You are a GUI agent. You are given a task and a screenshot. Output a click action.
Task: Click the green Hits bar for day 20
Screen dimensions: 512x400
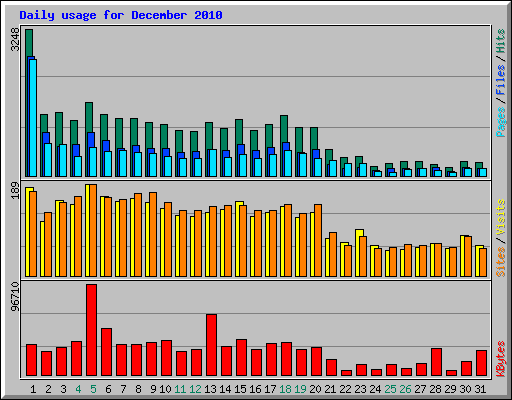pyautogui.click(x=314, y=138)
